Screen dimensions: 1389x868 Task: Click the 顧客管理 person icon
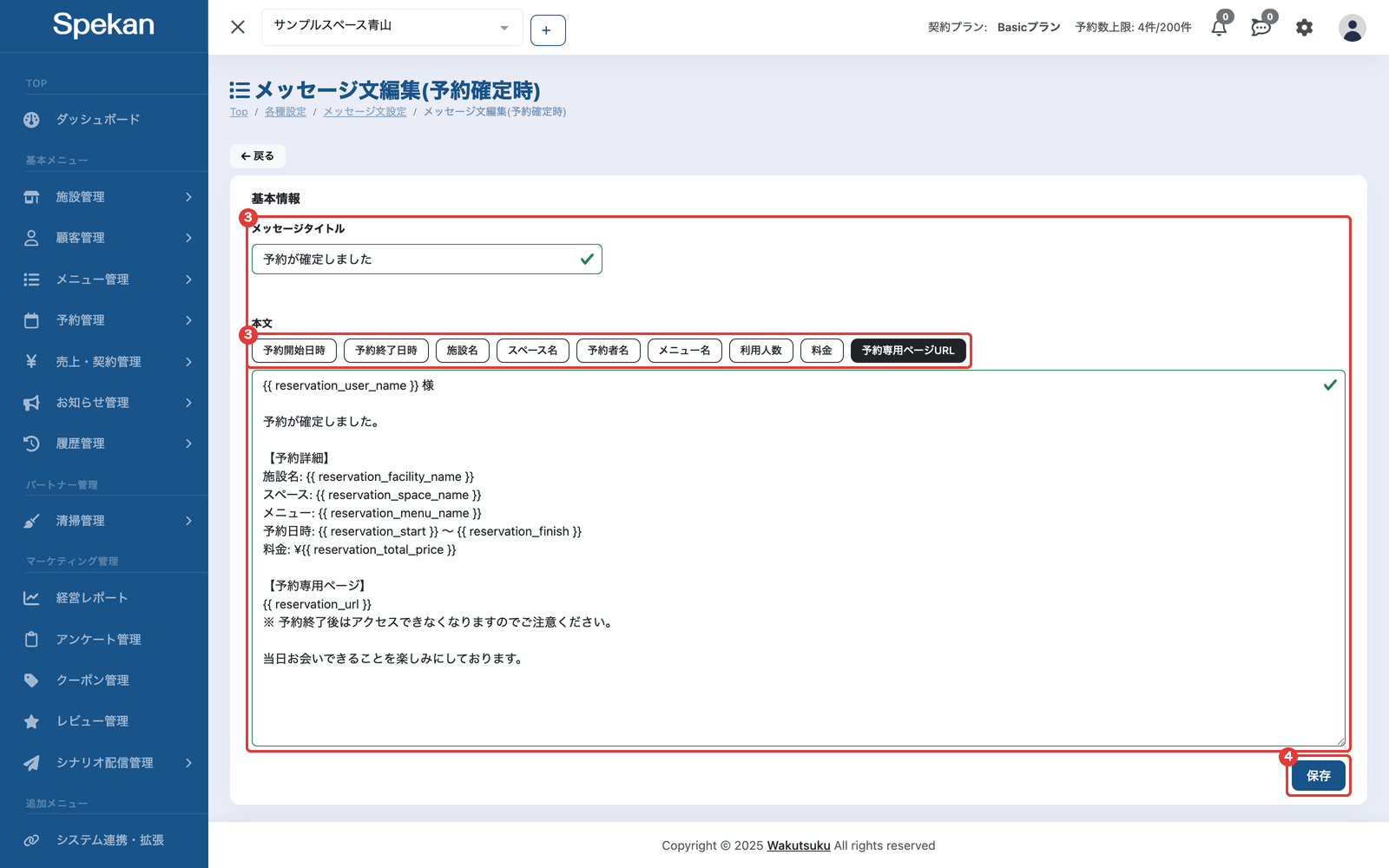click(x=31, y=238)
